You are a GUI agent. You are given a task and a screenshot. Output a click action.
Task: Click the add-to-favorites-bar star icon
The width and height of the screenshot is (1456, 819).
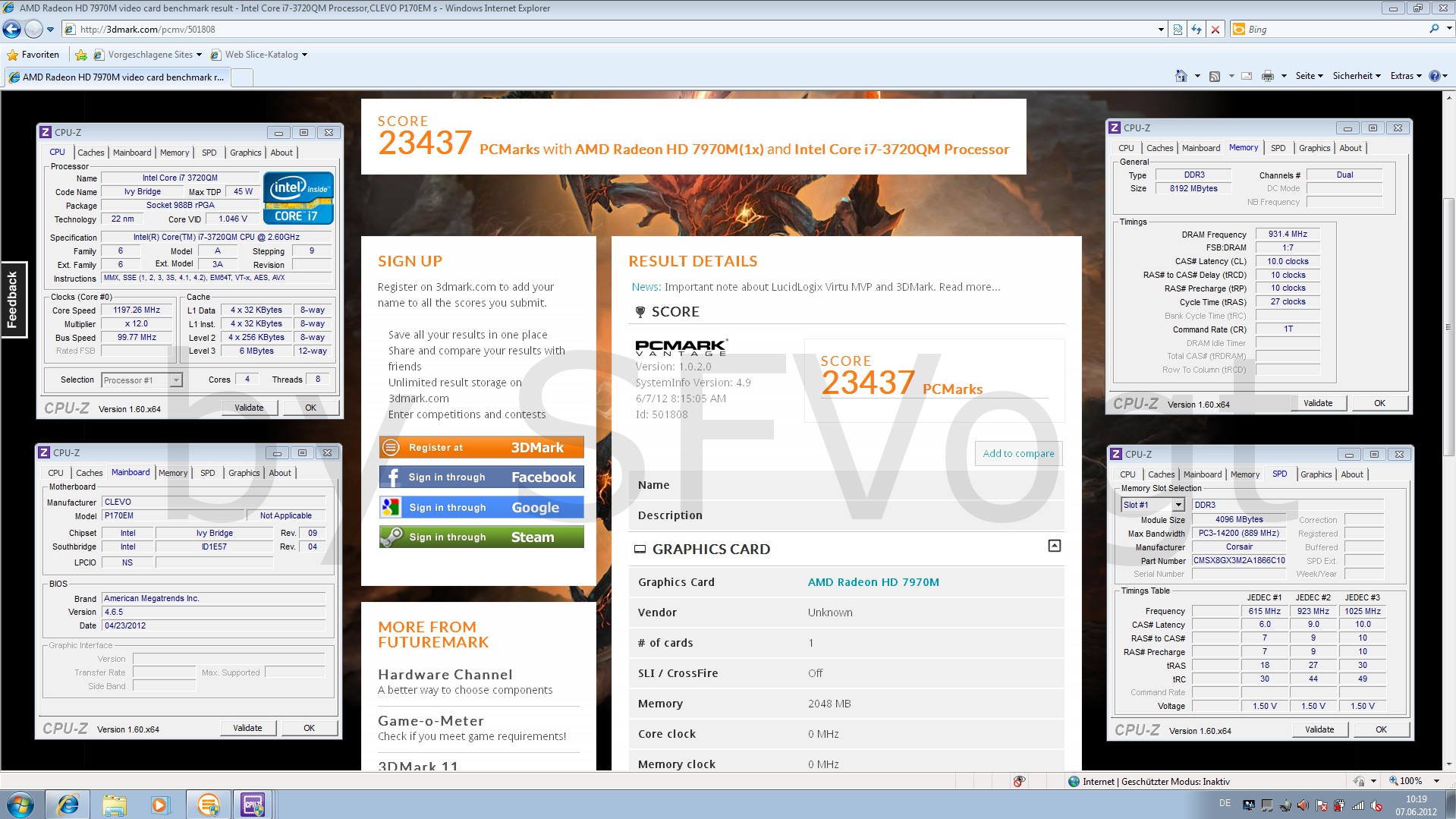click(x=81, y=55)
